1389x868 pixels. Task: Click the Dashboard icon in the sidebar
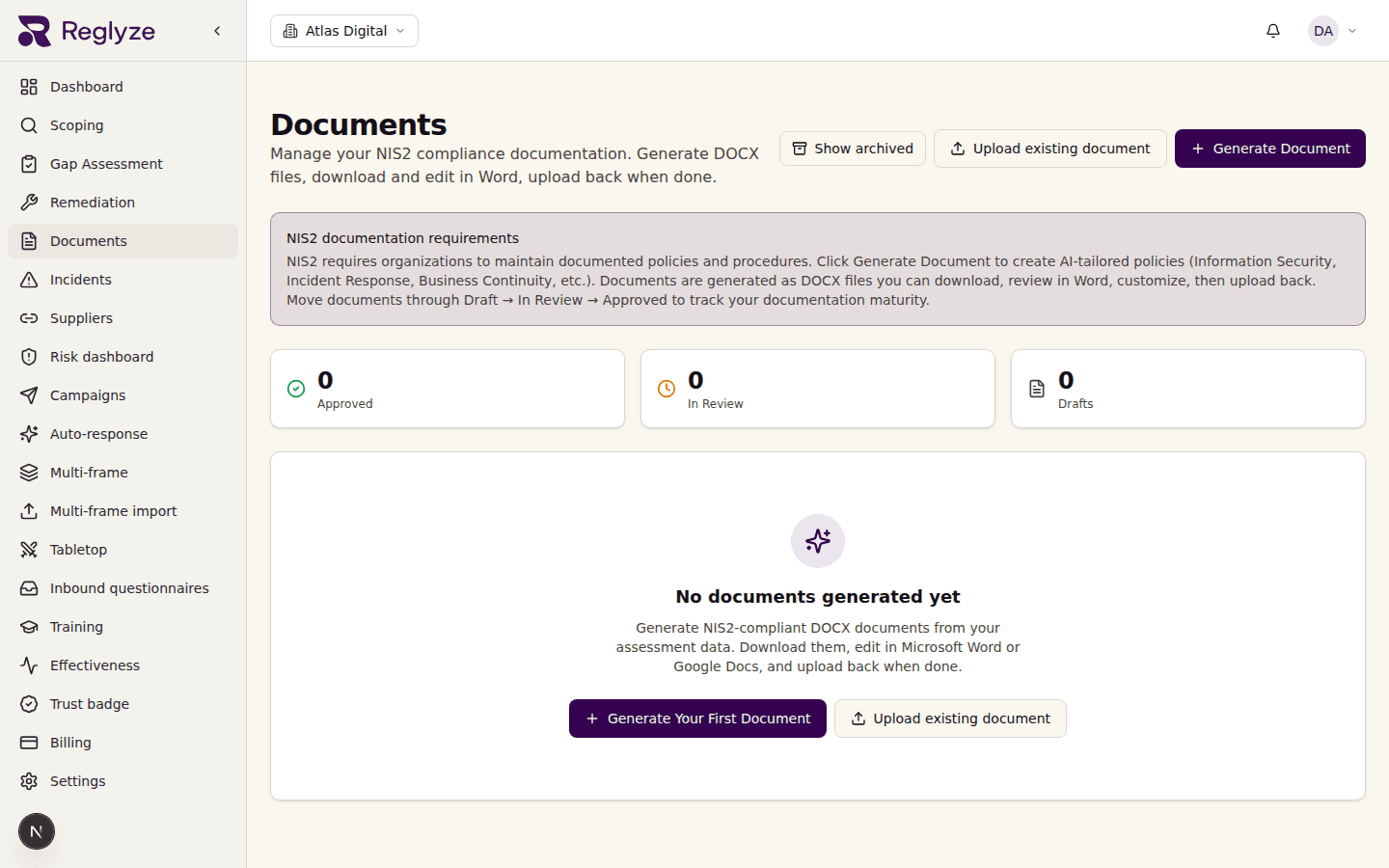pyautogui.click(x=29, y=87)
